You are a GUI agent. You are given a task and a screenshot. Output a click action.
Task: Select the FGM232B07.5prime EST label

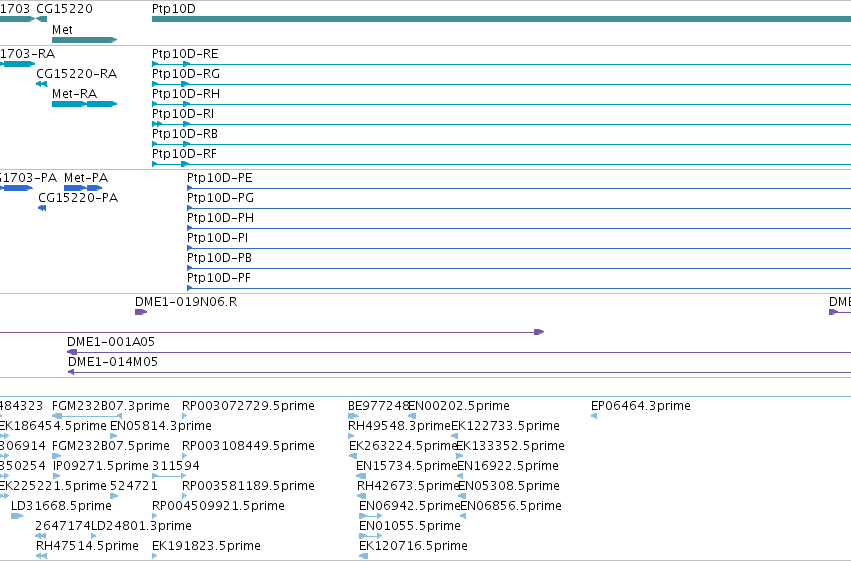click(111, 446)
